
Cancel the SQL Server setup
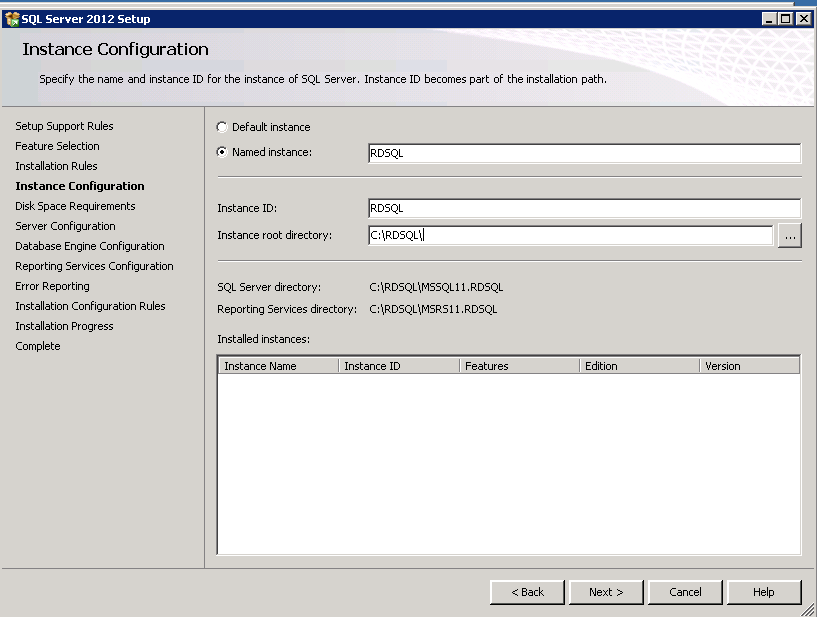coord(685,593)
